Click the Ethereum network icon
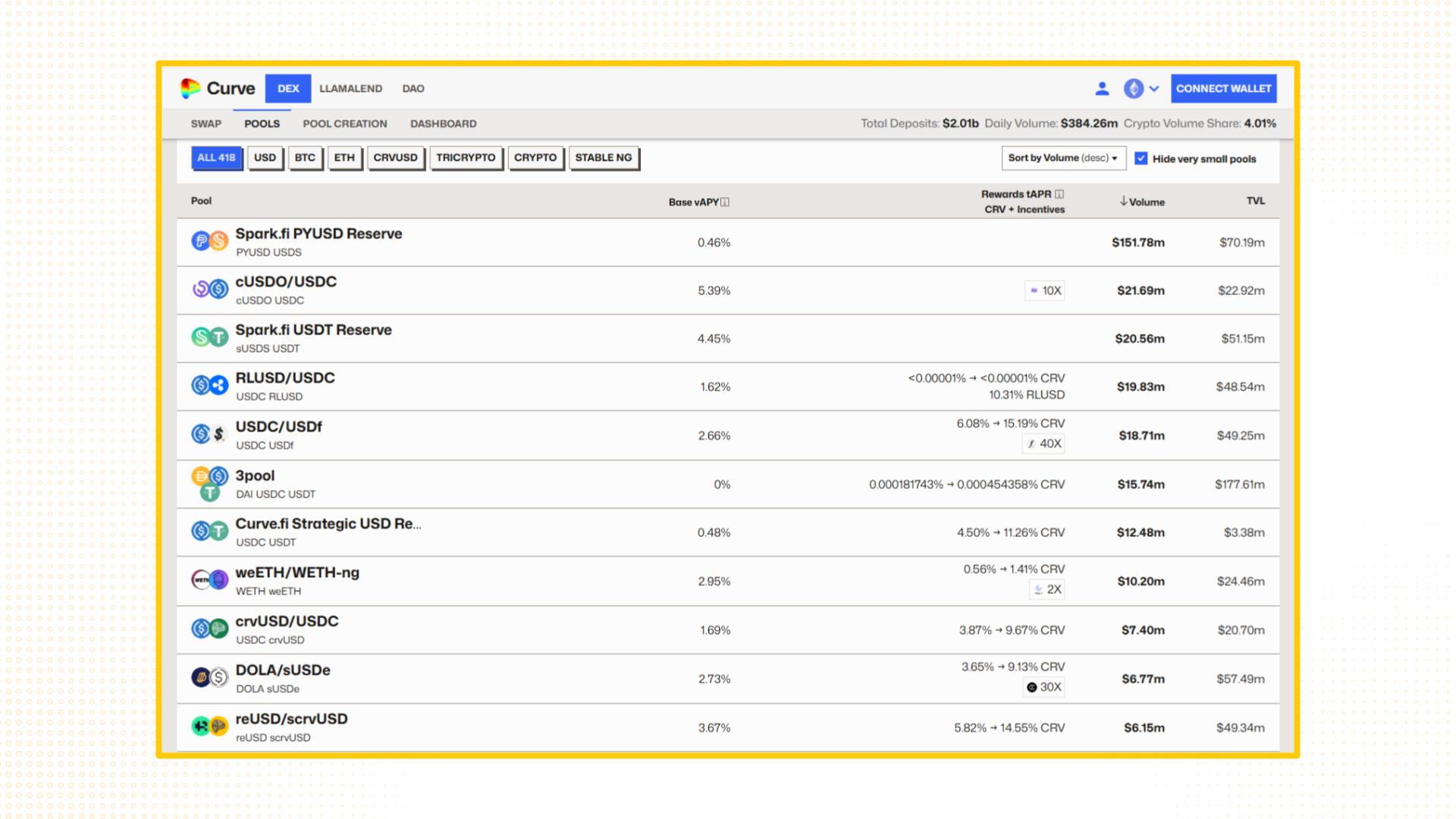This screenshot has height=819, width=1456. (1133, 89)
